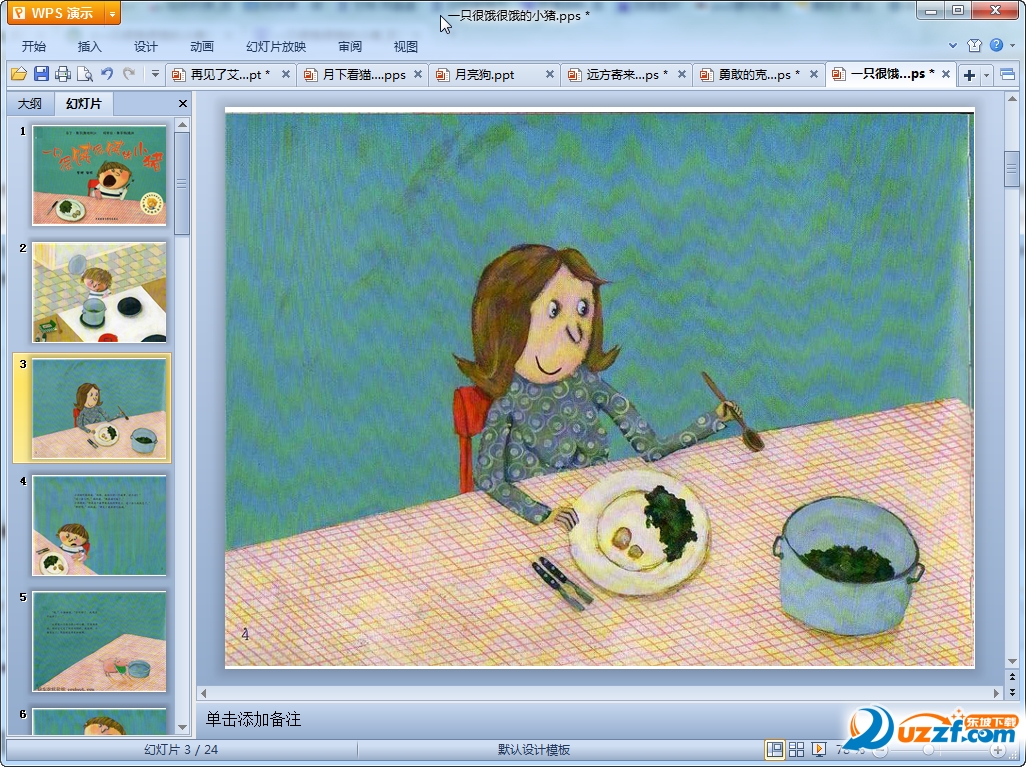1026x767 pixels.
Task: Print the presentation via the printer icon
Action: [63, 74]
